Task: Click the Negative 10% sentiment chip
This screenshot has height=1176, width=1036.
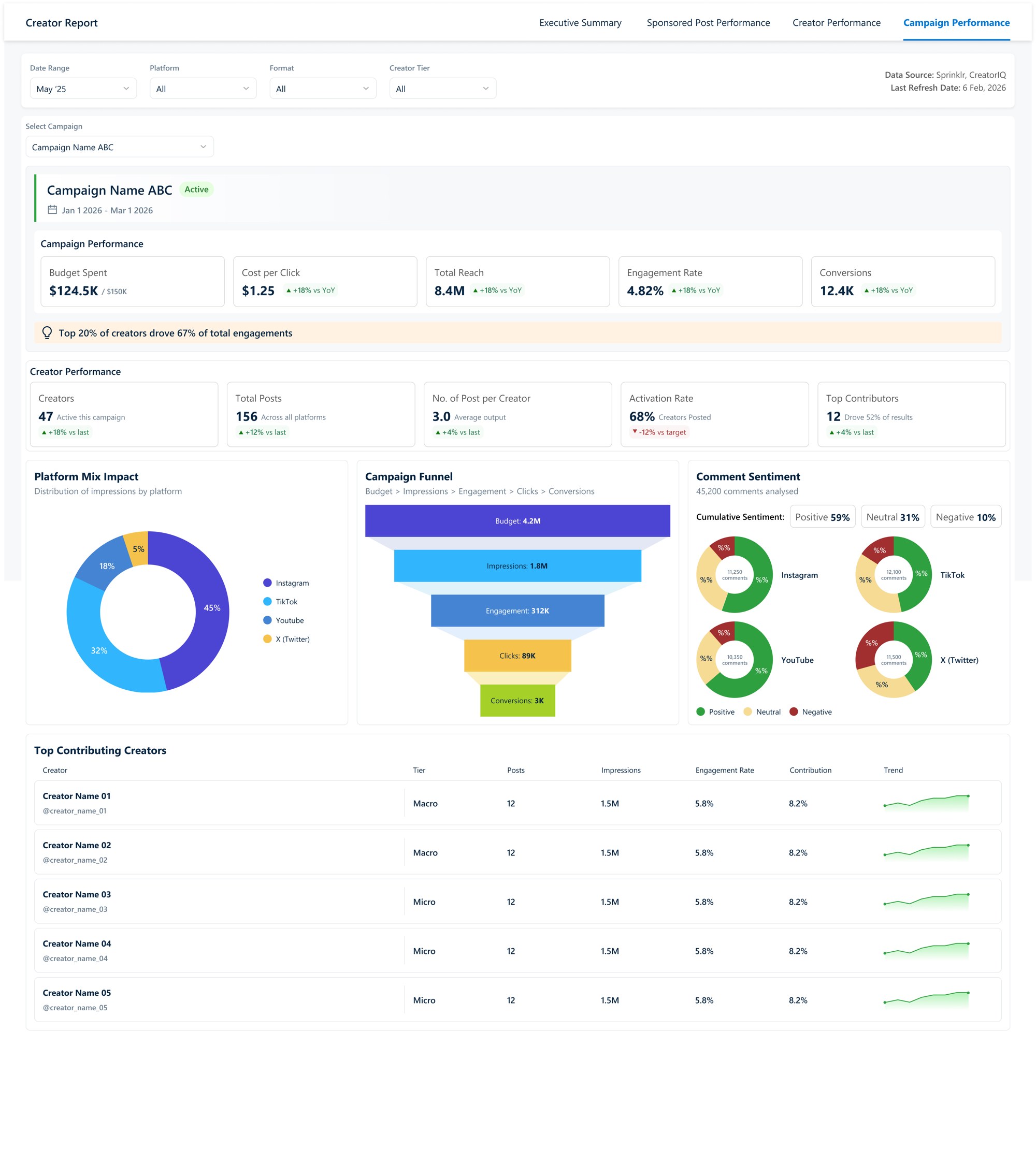Action: [966, 517]
